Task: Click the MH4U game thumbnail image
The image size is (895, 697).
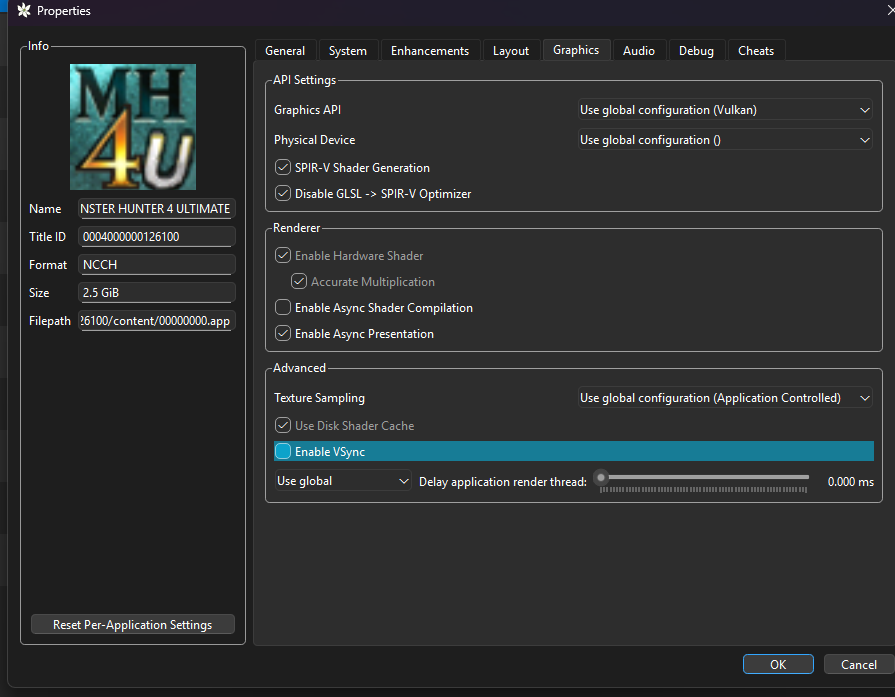Action: [133, 127]
